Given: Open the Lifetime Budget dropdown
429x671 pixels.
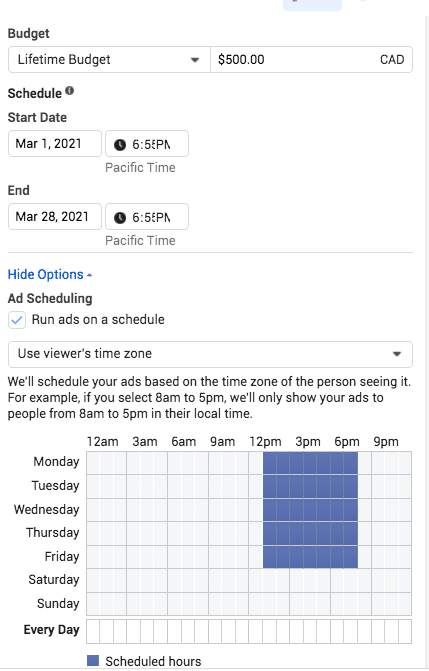Looking at the screenshot, I should coord(109,59).
